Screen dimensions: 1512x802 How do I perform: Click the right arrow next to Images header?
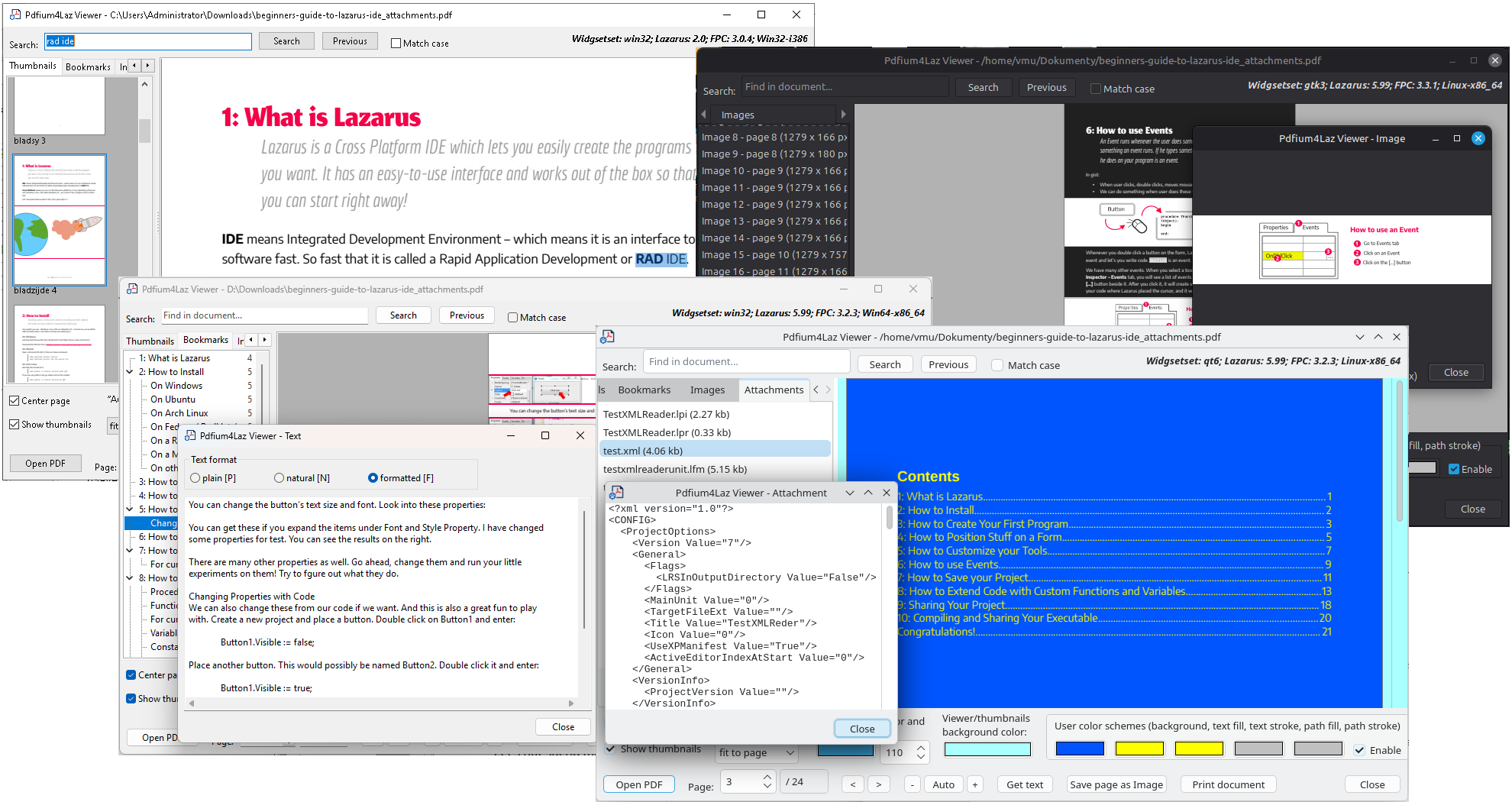click(843, 115)
